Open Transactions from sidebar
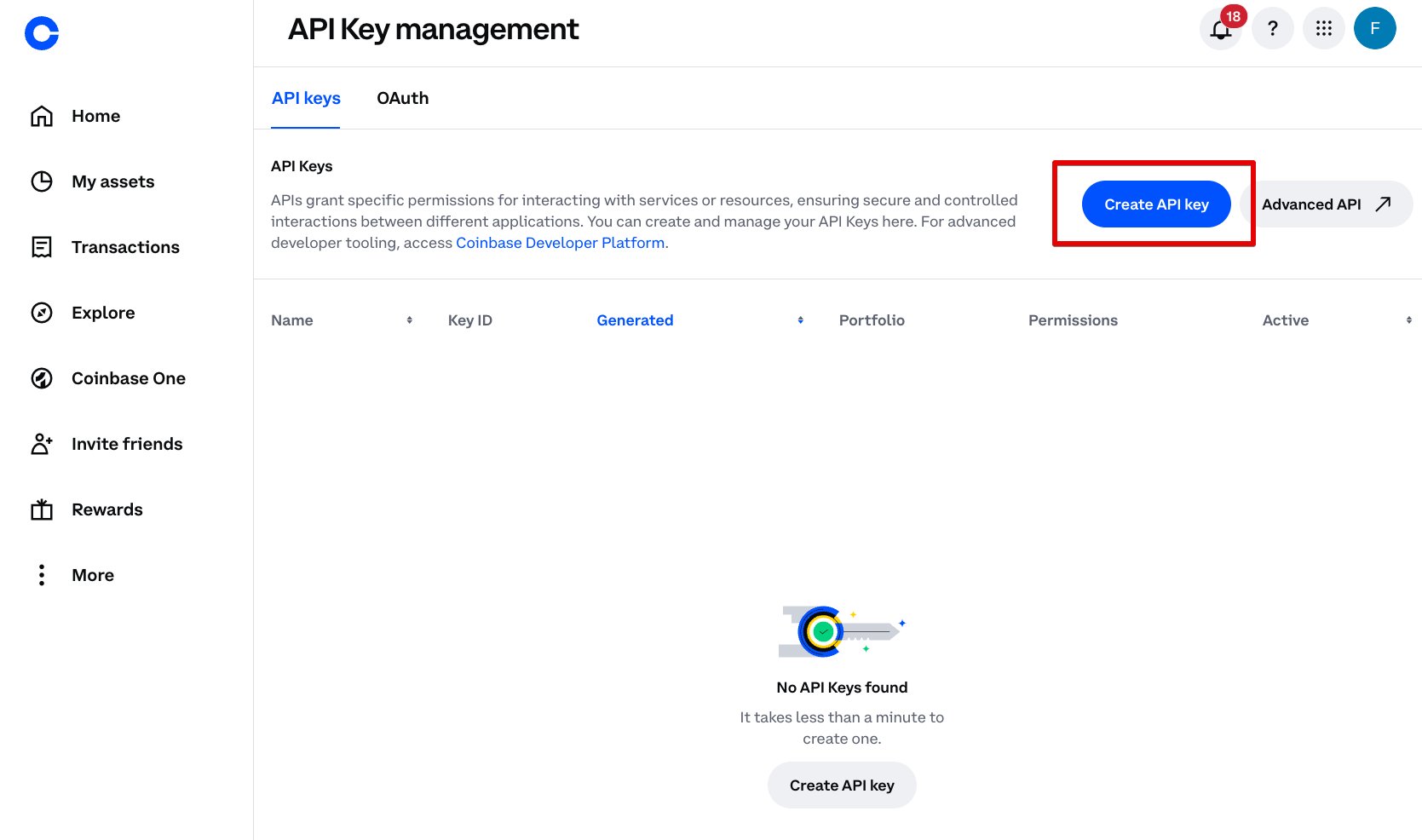The image size is (1422, 840). pos(125,247)
